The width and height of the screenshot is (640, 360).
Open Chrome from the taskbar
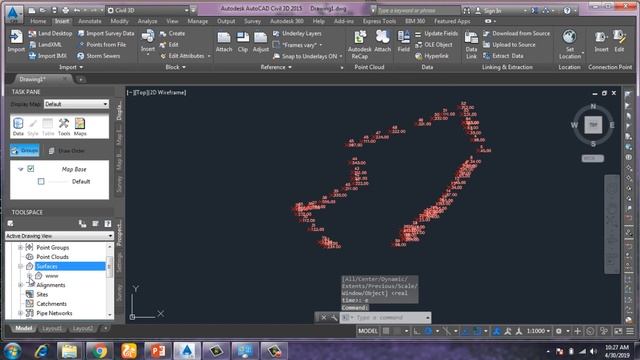coord(99,351)
